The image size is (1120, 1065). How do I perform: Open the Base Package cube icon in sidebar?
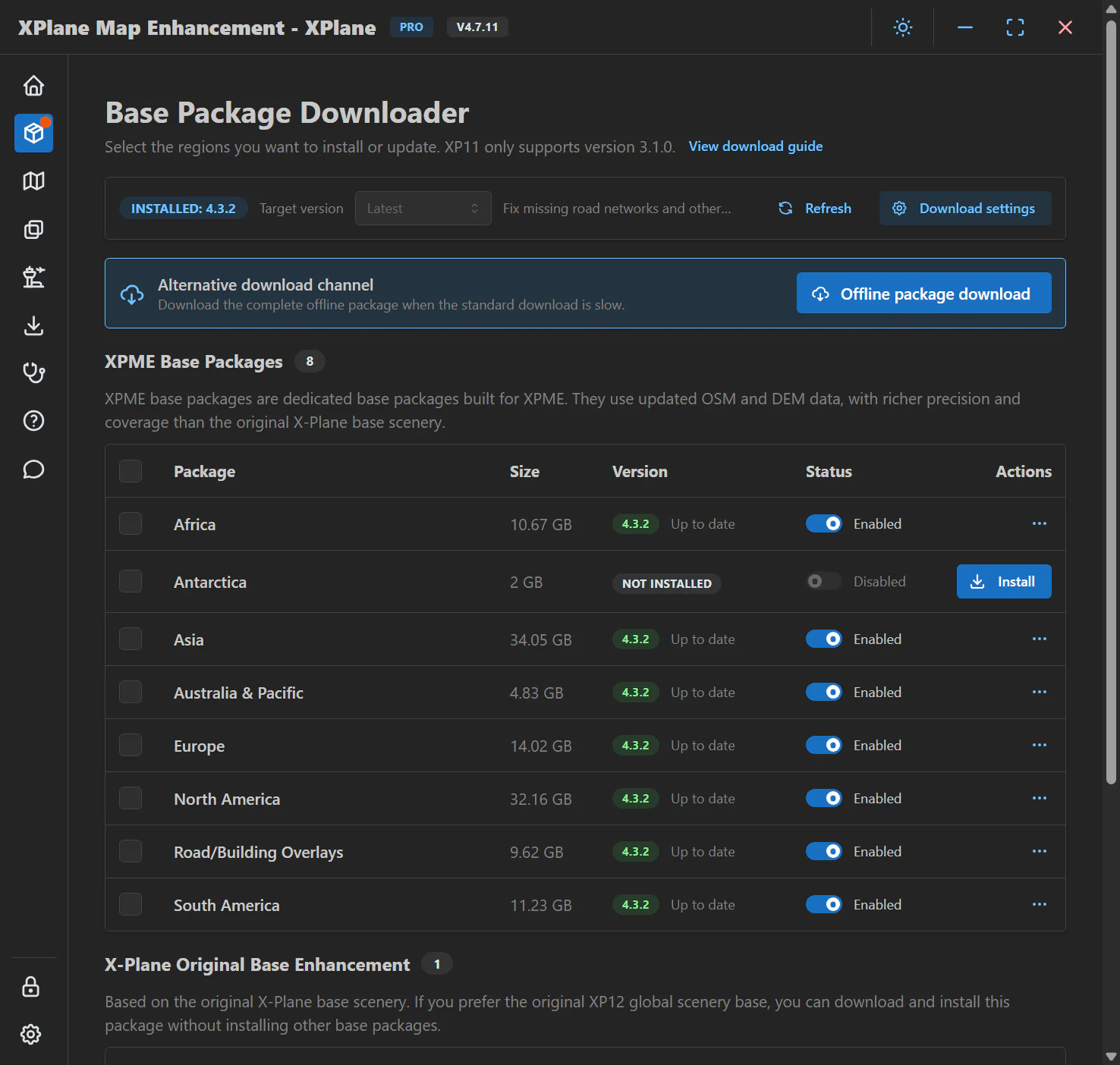click(x=33, y=134)
